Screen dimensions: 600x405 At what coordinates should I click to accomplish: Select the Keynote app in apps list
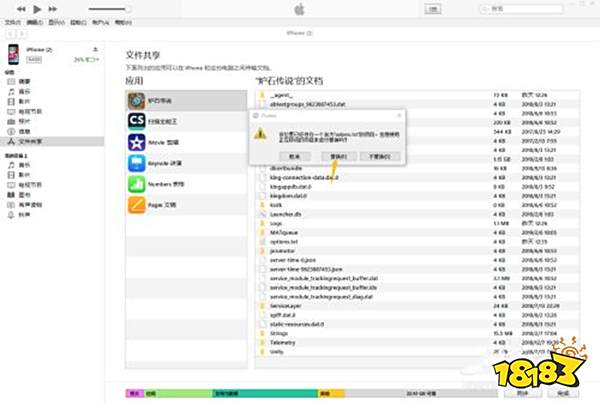tap(186, 163)
